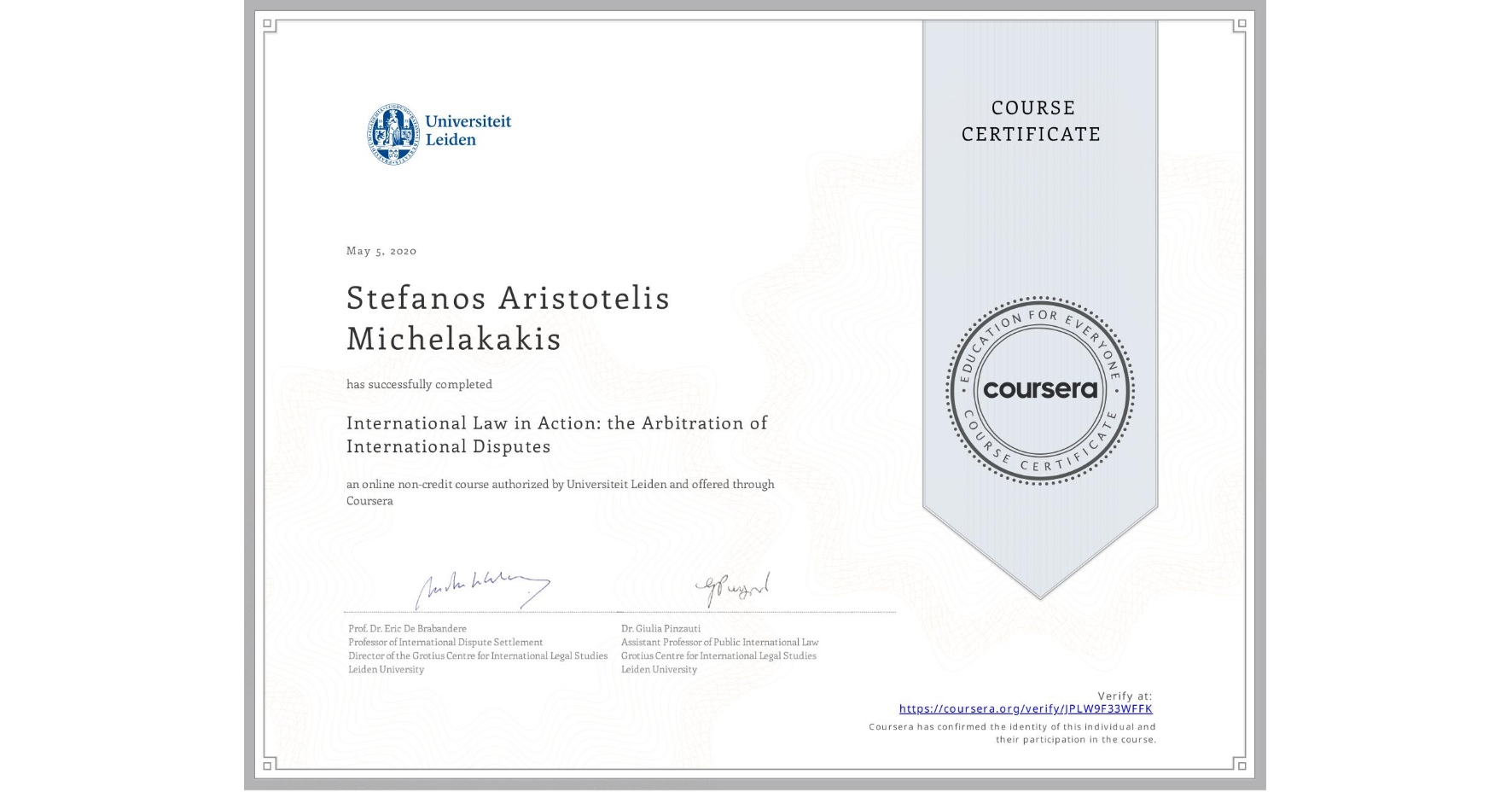1512x792 pixels.
Task: Select the phrase has successfully completed
Action: pos(419,384)
